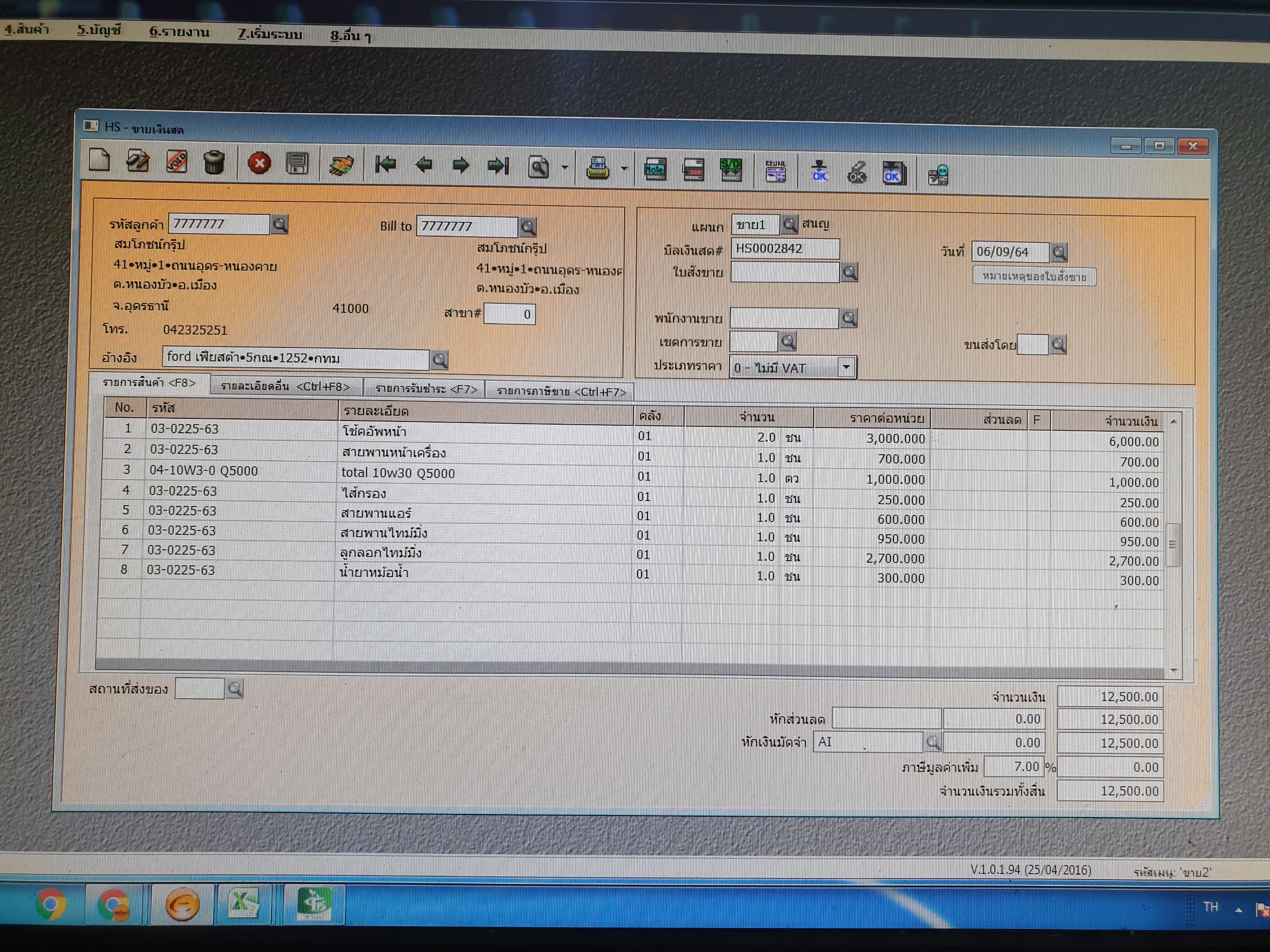Viewport: 1270px width, 952px height.
Task: Go to the next record arrow
Action: coord(460,166)
